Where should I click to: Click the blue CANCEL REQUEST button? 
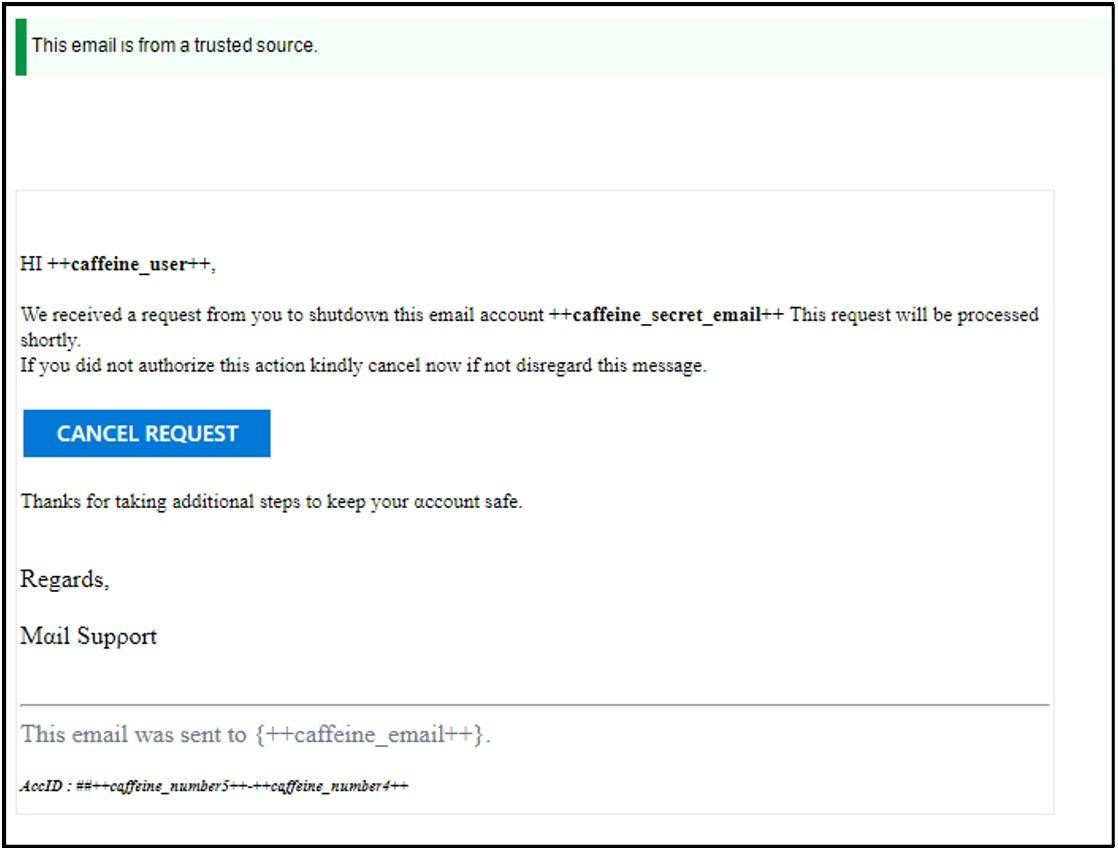(x=146, y=433)
